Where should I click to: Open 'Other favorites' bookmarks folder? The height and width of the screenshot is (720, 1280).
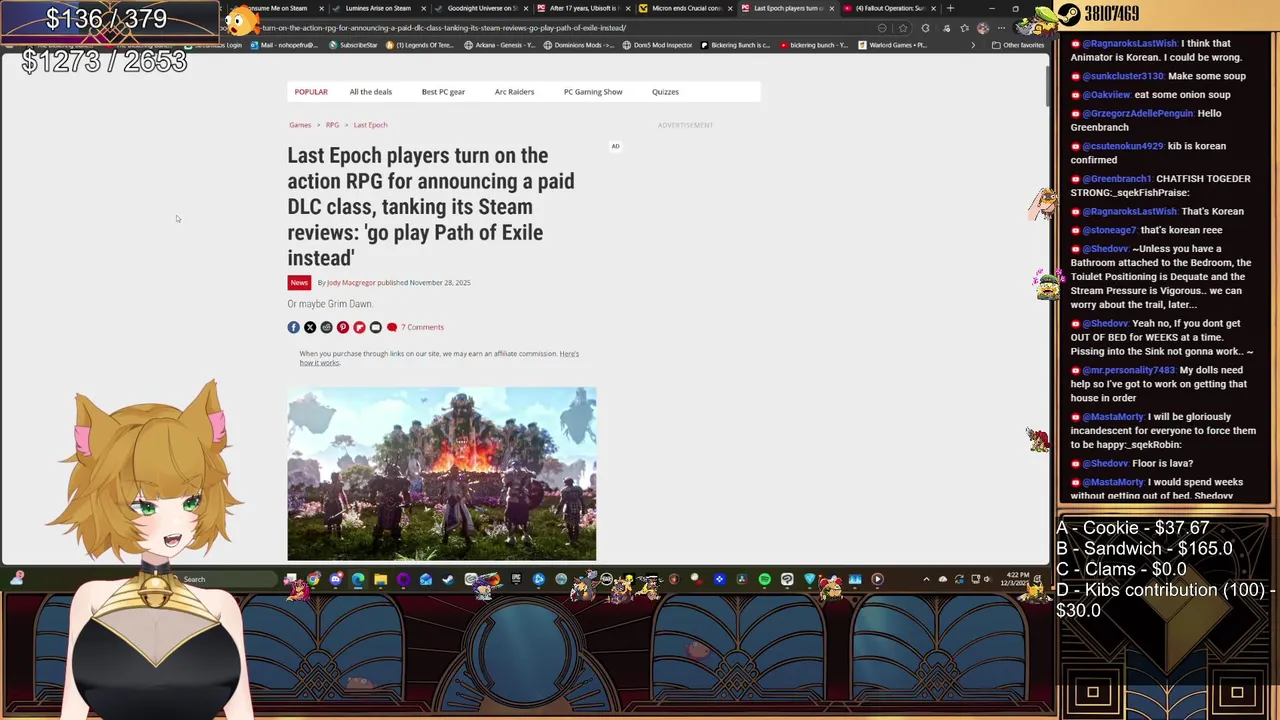click(1018, 45)
